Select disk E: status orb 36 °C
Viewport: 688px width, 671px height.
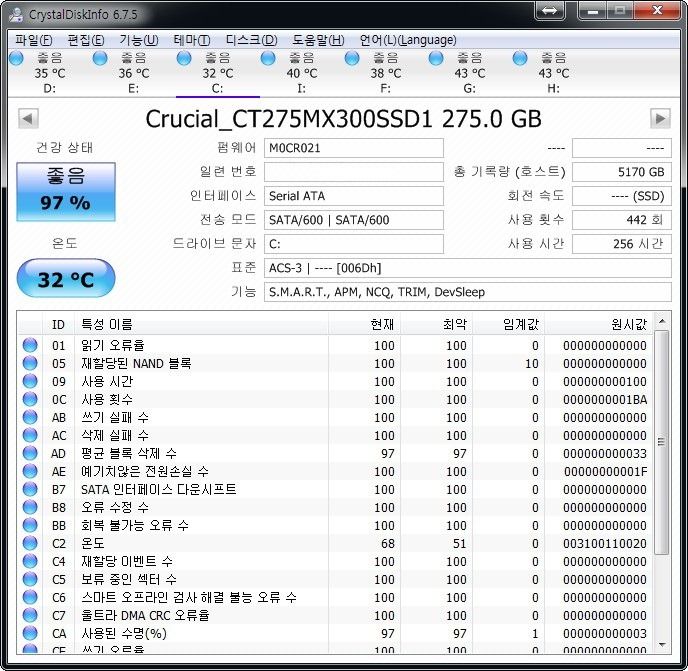[100, 58]
